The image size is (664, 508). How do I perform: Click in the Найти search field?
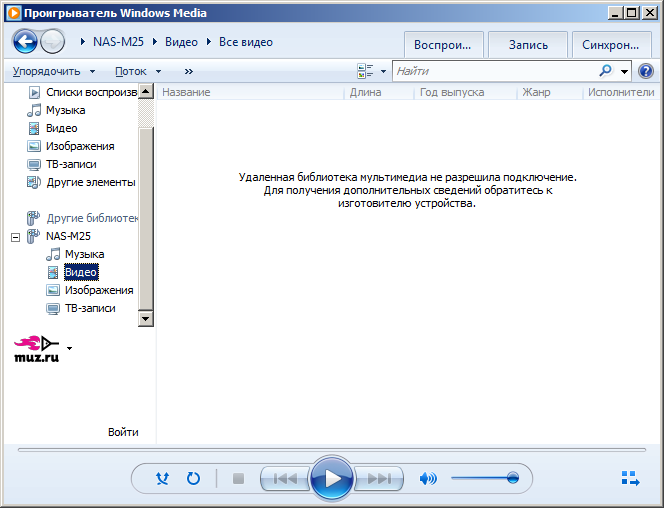point(495,71)
